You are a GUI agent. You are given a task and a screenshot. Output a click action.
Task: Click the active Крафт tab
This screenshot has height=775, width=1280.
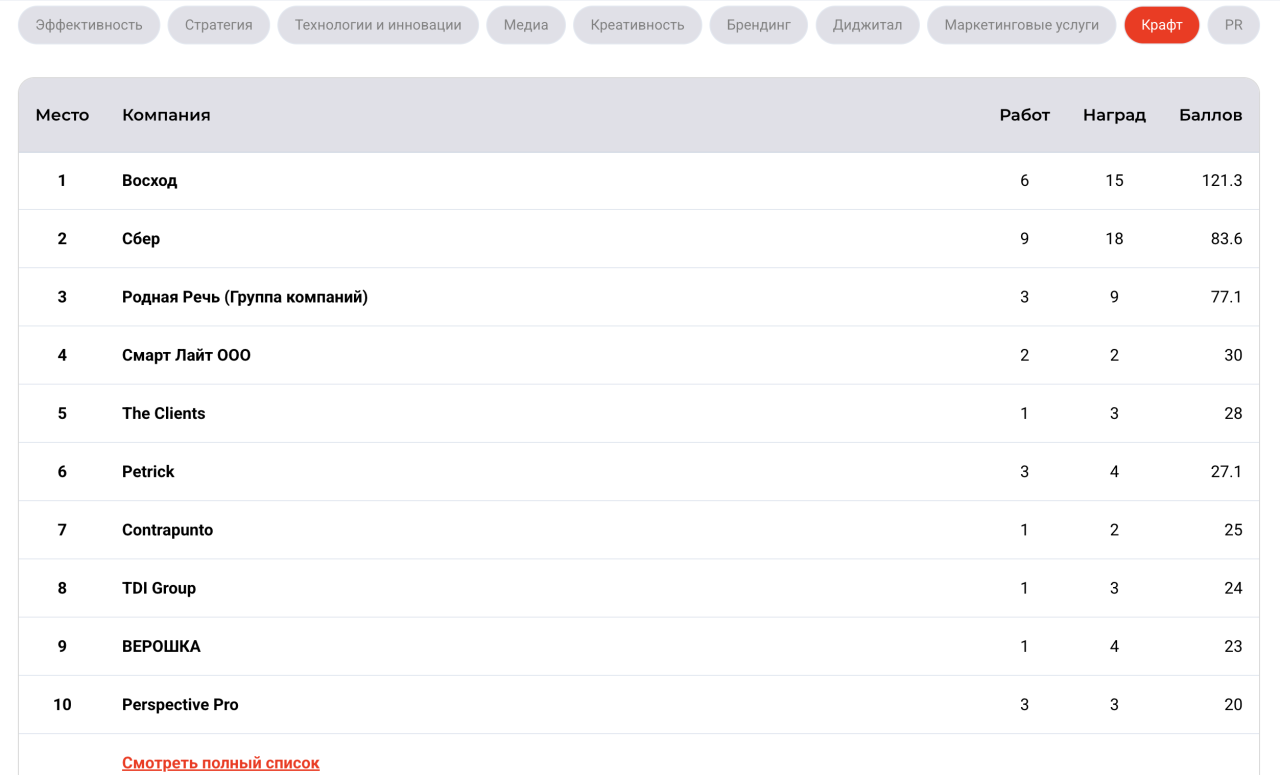click(1161, 25)
